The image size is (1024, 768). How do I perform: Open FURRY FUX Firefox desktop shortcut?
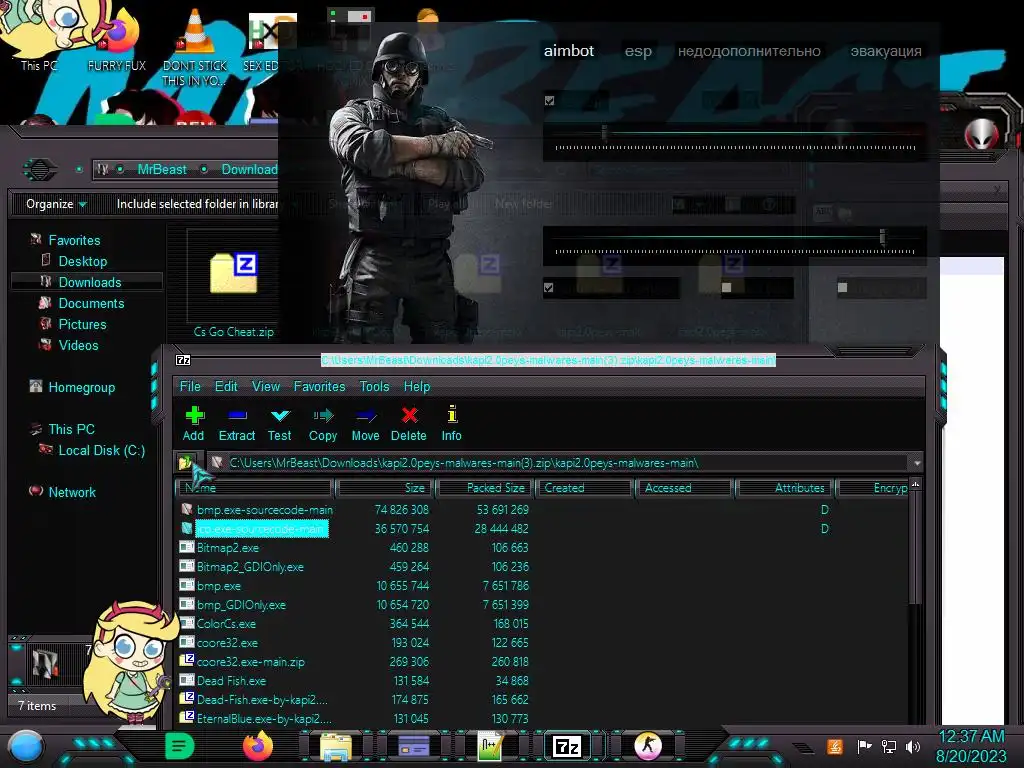(117, 39)
